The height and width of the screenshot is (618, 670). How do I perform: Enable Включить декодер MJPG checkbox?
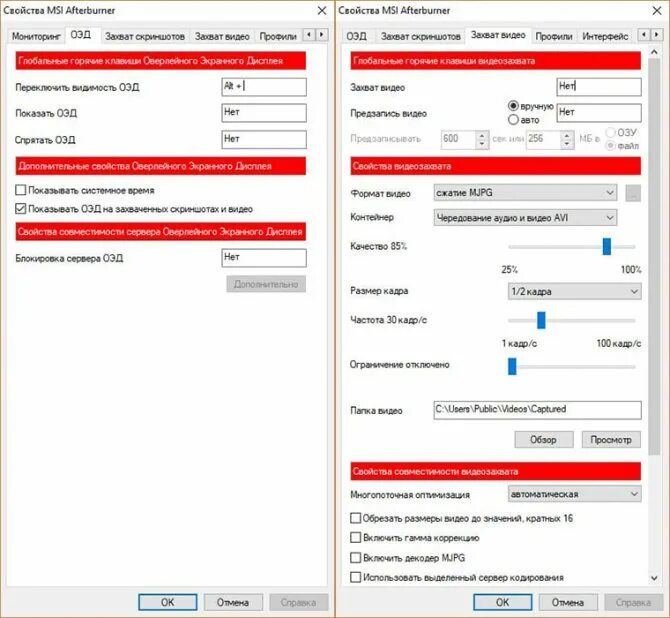(x=355, y=557)
